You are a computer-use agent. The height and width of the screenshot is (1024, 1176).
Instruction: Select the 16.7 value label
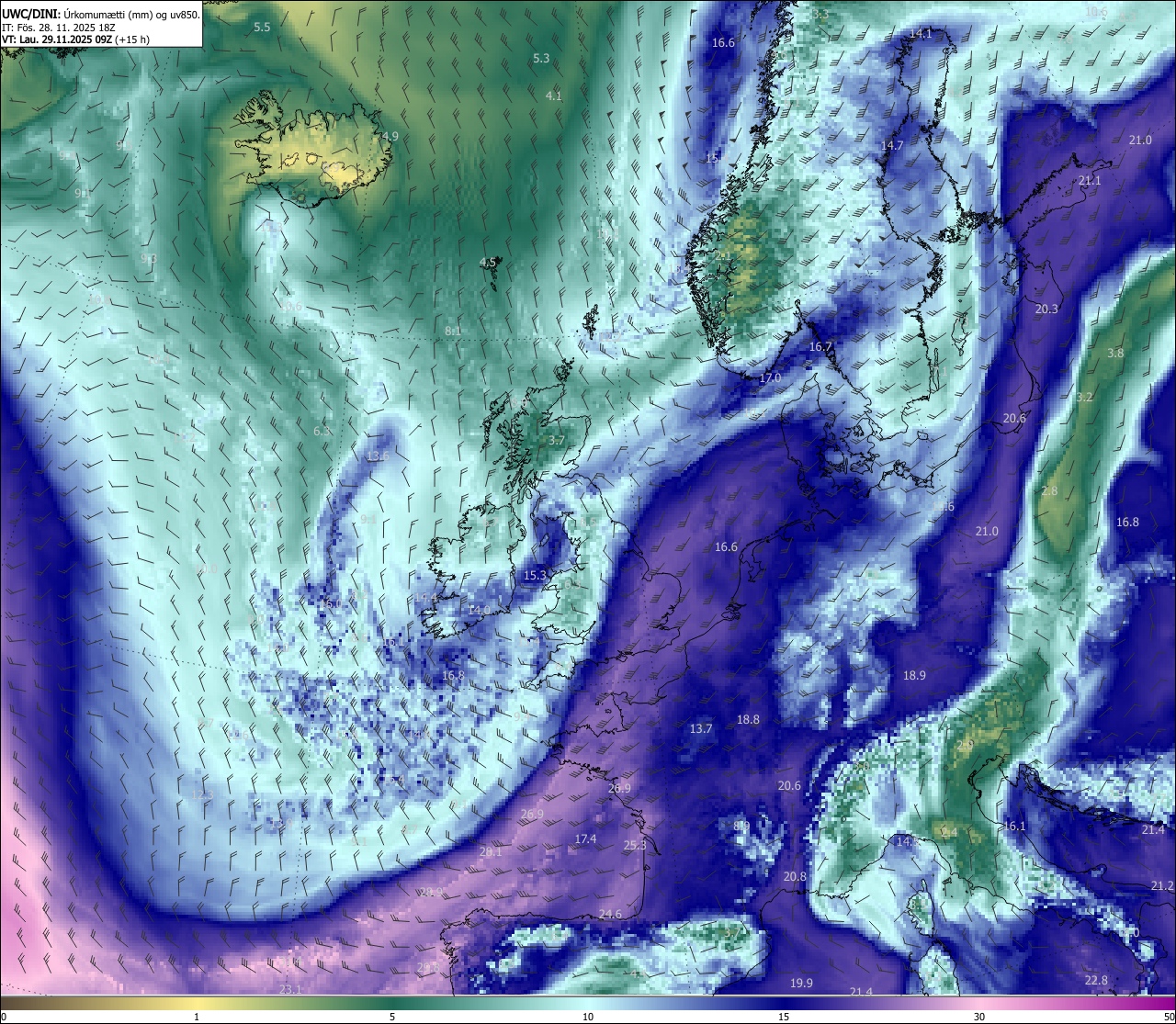820,346
